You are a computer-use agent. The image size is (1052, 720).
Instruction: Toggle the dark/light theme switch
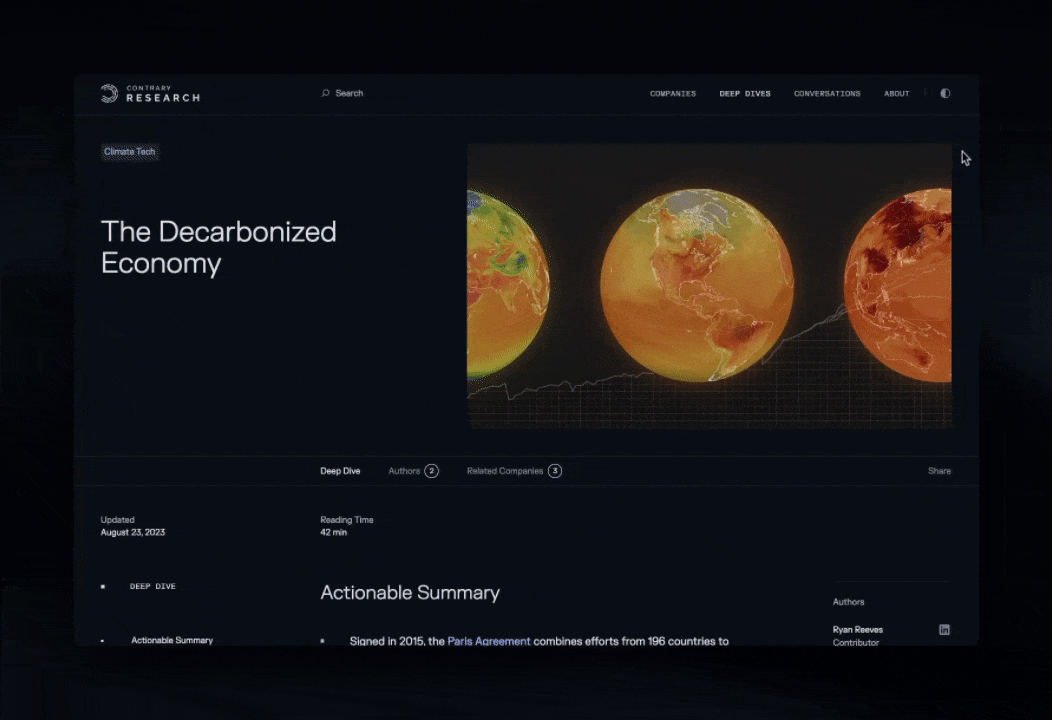tap(945, 93)
